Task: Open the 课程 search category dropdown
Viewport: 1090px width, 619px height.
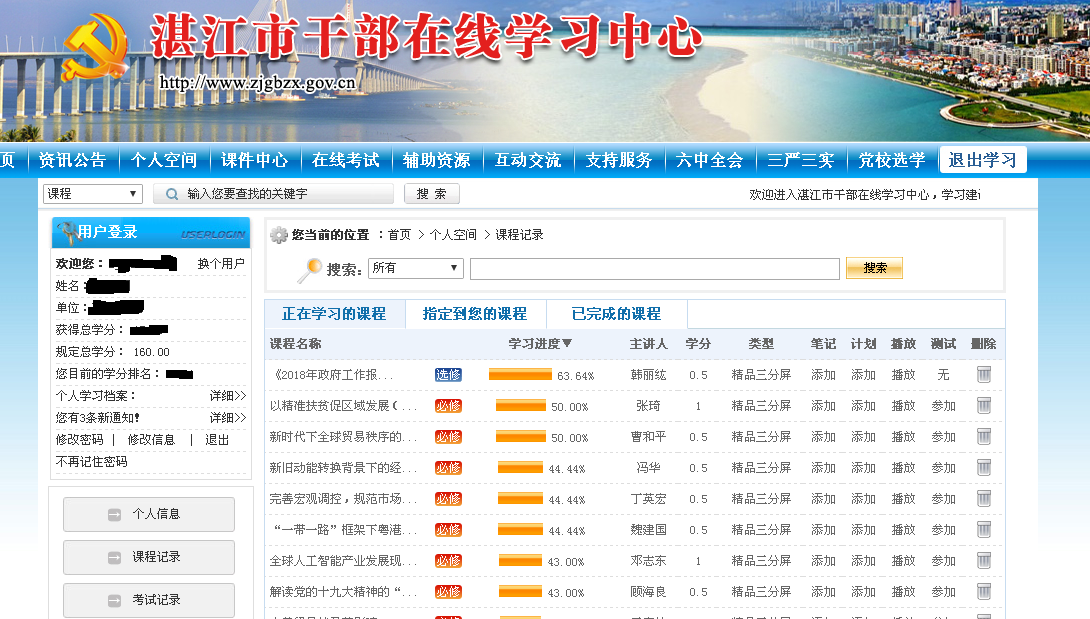Action: click(x=93, y=194)
